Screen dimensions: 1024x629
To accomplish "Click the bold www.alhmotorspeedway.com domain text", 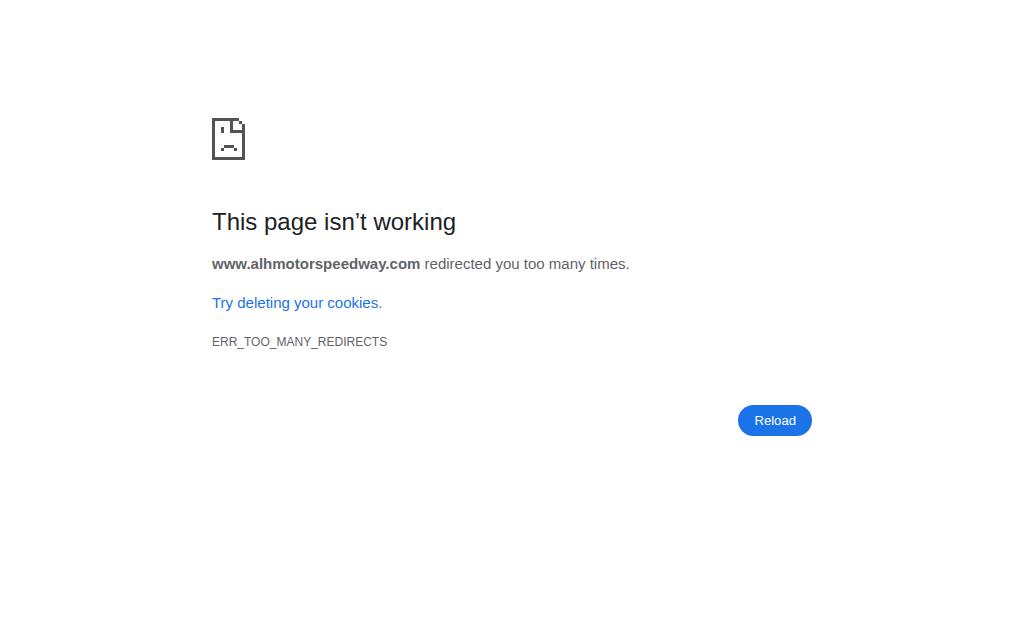I will click(315, 264).
